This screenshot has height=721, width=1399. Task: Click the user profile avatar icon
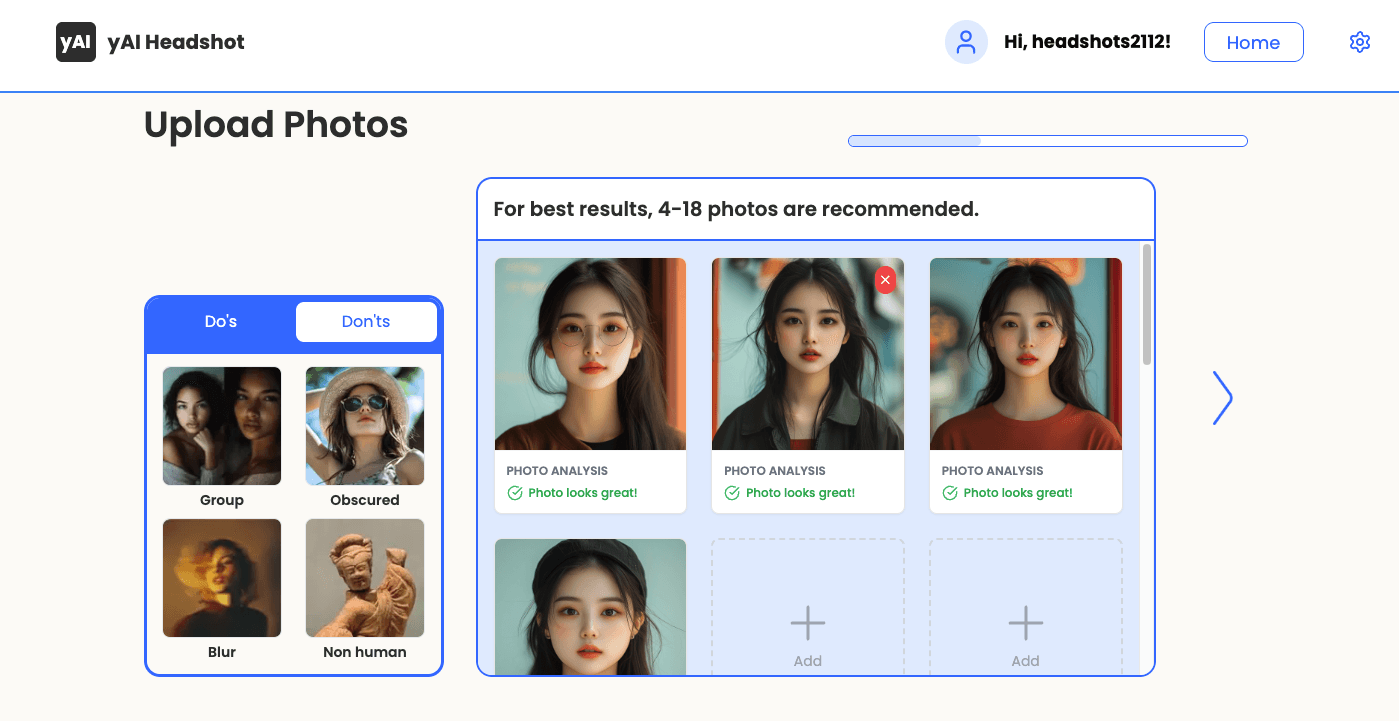pyautogui.click(x=966, y=42)
